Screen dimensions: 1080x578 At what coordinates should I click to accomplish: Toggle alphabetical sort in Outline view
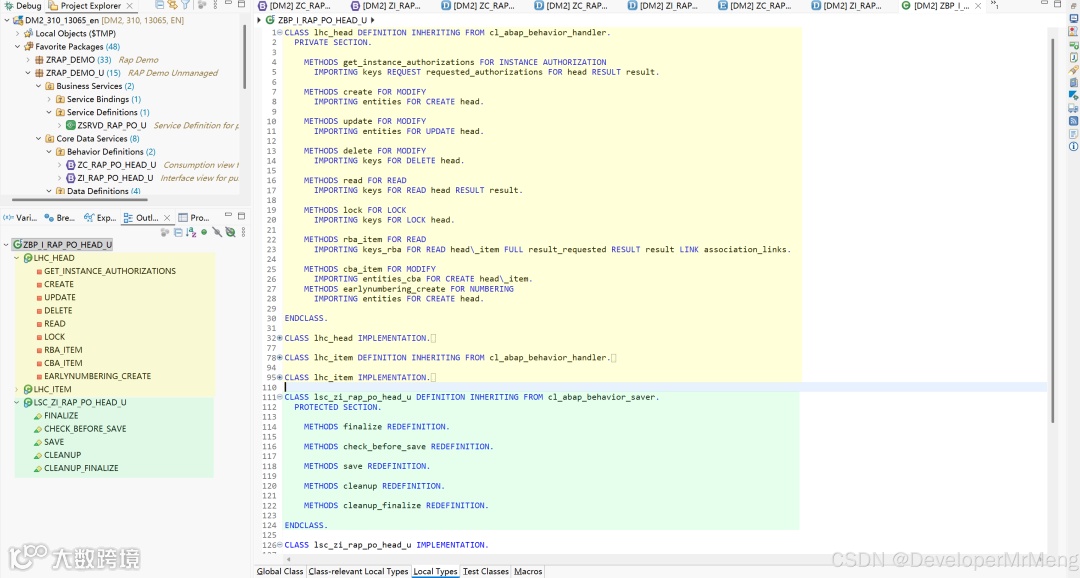191,233
